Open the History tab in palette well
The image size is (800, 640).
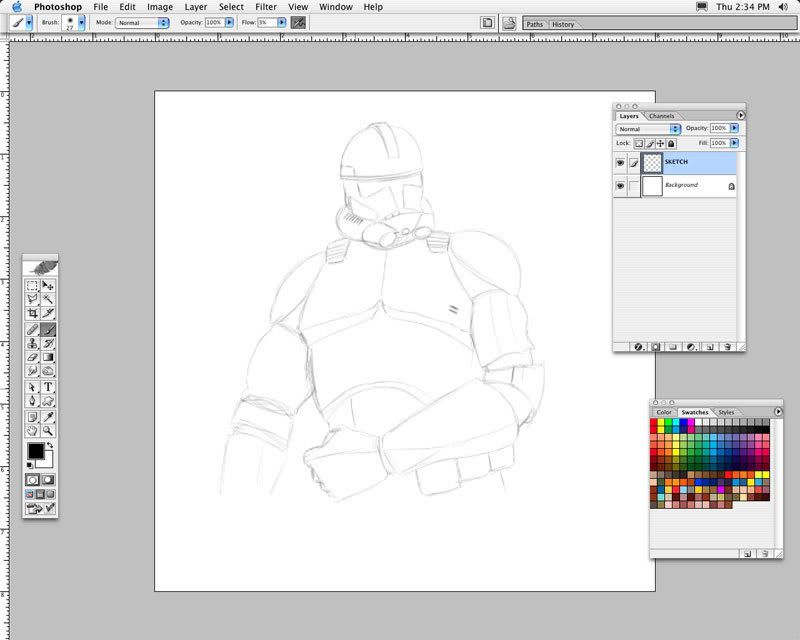pyautogui.click(x=563, y=24)
